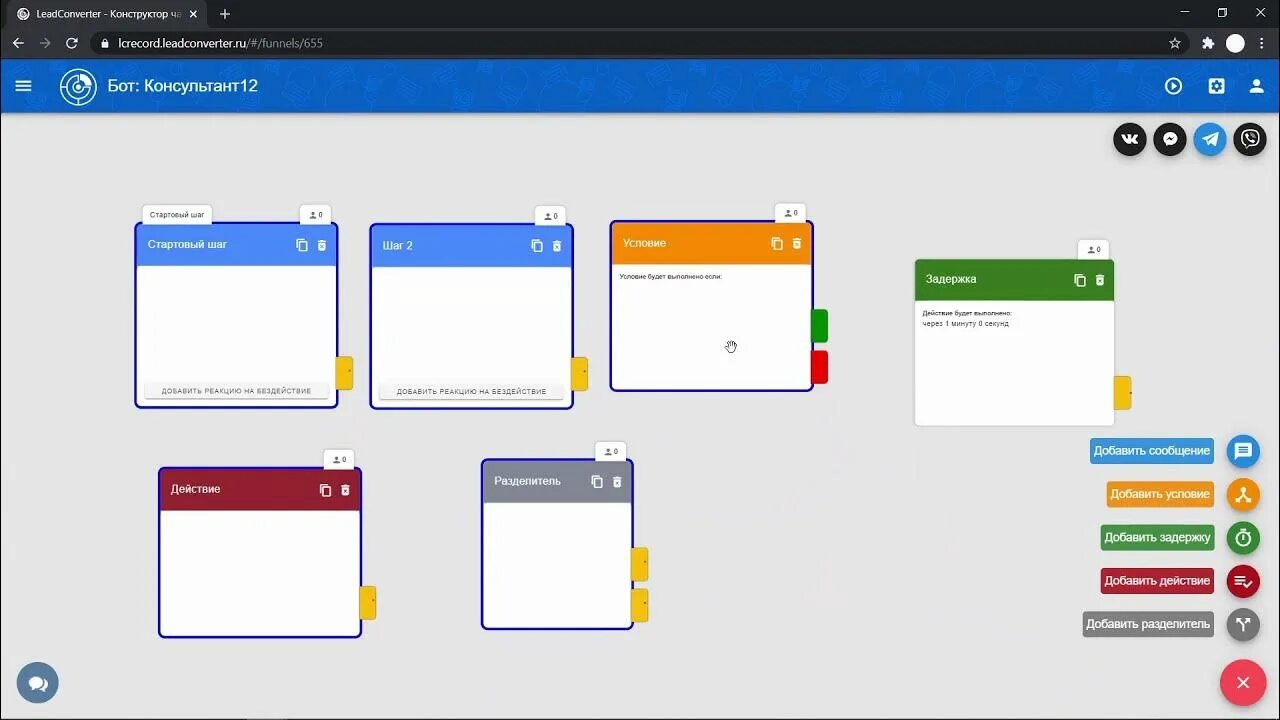
Task: Click the blue add message round icon
Action: tap(1243, 451)
